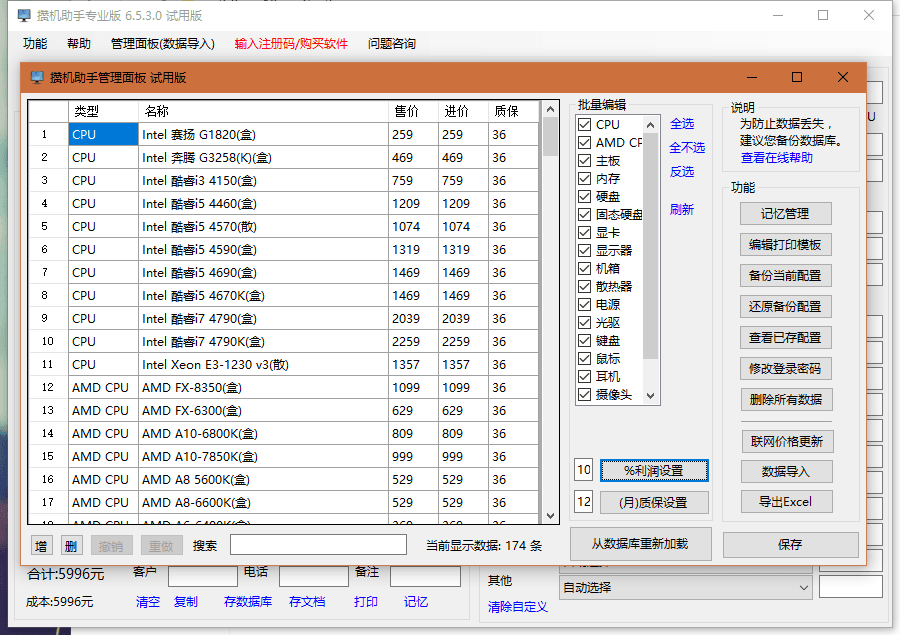Click the profit percent field showing 10
This screenshot has height=635, width=900.
coord(584,470)
